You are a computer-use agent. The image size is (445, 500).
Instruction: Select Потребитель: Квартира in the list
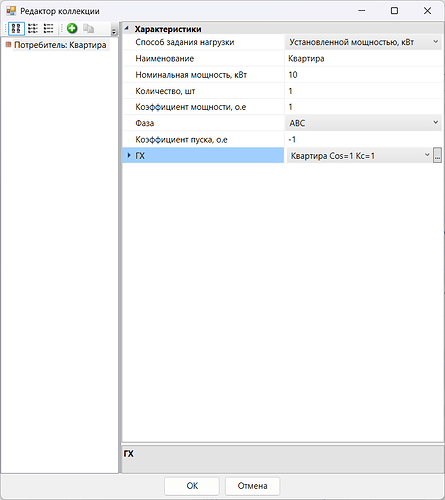[x=60, y=45]
